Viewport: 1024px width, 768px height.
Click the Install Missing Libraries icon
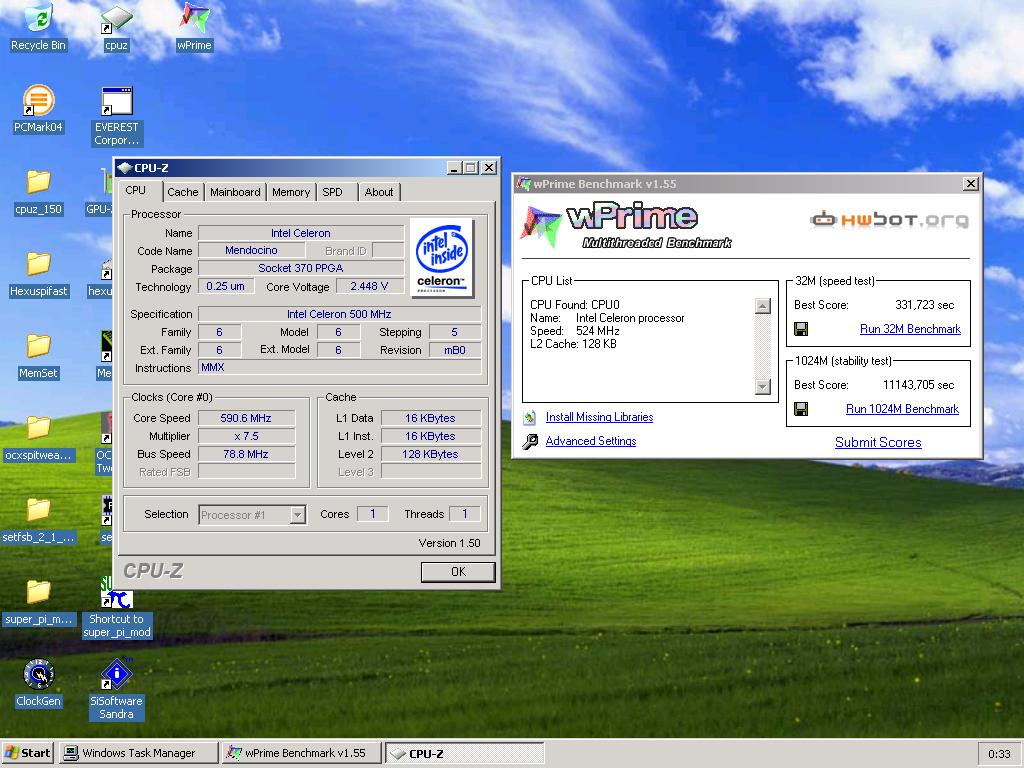pyautogui.click(x=530, y=417)
